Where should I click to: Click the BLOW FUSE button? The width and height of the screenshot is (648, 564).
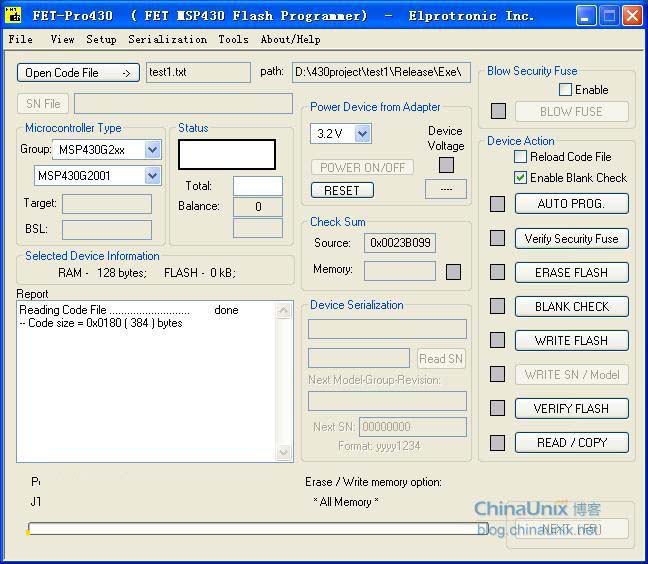572,111
